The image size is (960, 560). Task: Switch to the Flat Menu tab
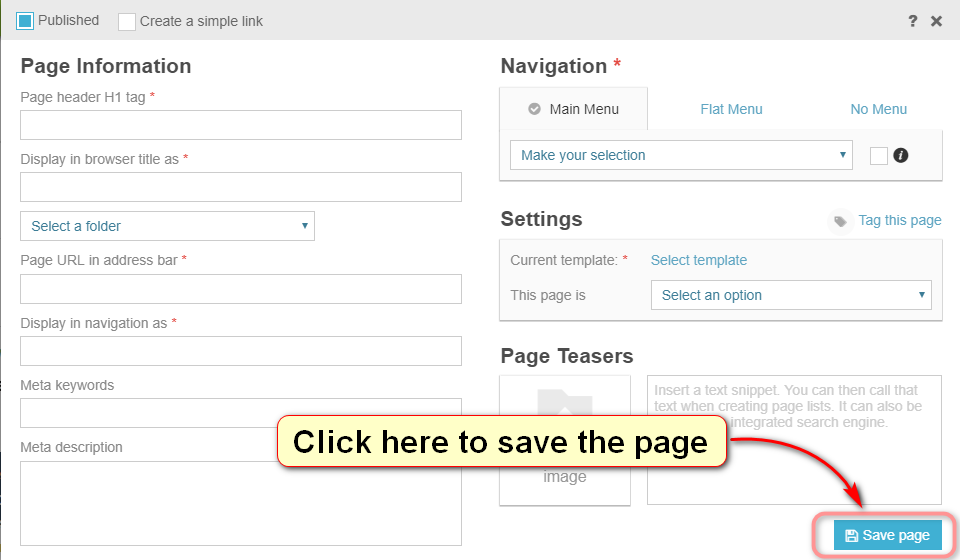[x=731, y=110]
